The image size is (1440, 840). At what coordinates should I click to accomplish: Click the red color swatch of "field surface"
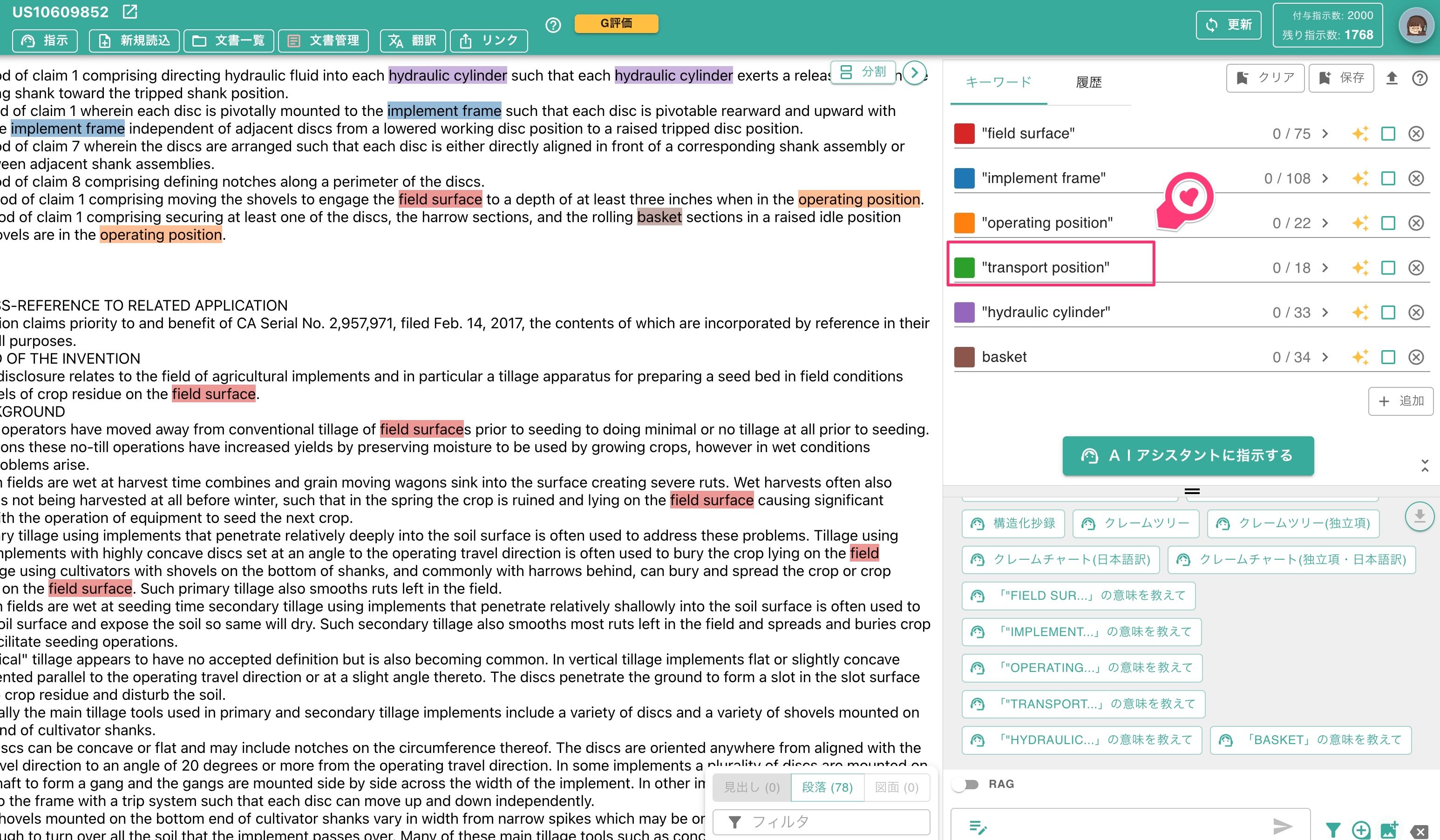click(x=964, y=134)
